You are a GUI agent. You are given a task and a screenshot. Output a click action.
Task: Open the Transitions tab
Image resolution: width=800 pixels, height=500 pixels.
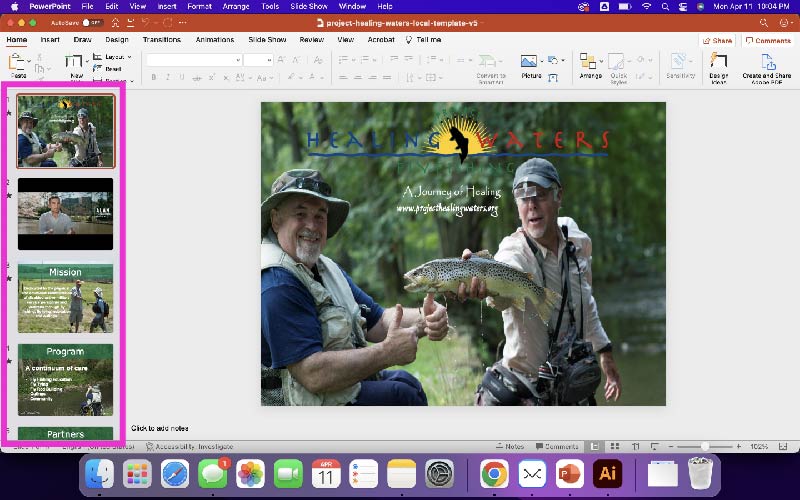click(162, 39)
